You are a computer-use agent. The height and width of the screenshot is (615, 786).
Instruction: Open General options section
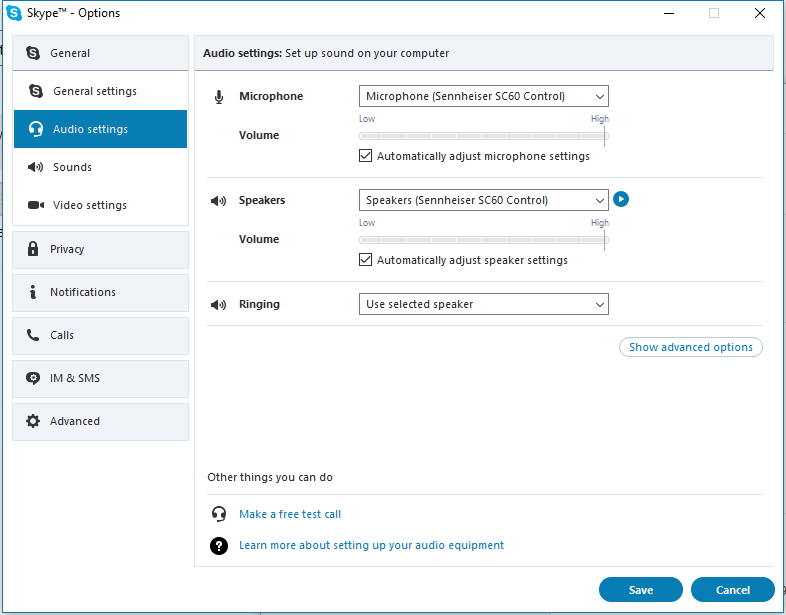pos(100,53)
